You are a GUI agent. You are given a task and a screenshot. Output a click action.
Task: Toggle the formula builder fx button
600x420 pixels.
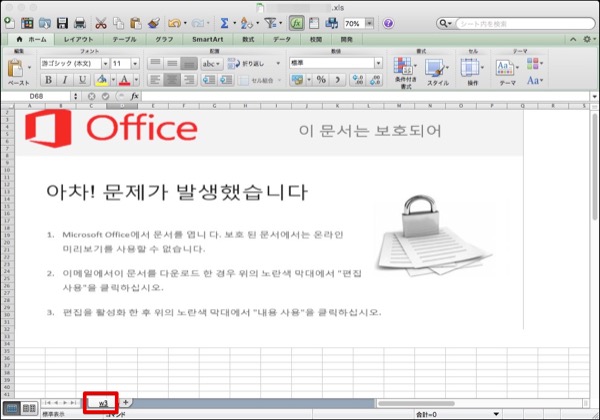[x=296, y=23]
